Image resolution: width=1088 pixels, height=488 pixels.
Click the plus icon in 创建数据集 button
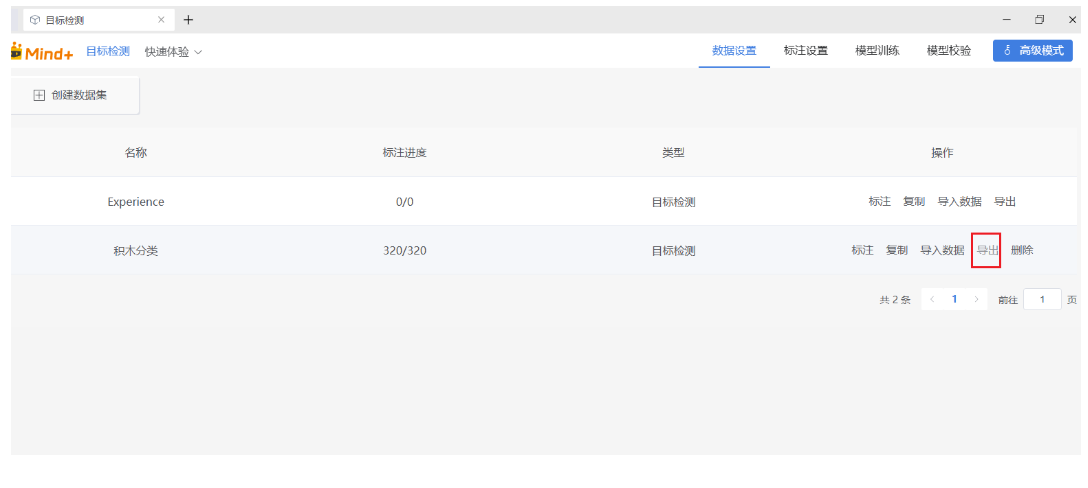coord(39,95)
